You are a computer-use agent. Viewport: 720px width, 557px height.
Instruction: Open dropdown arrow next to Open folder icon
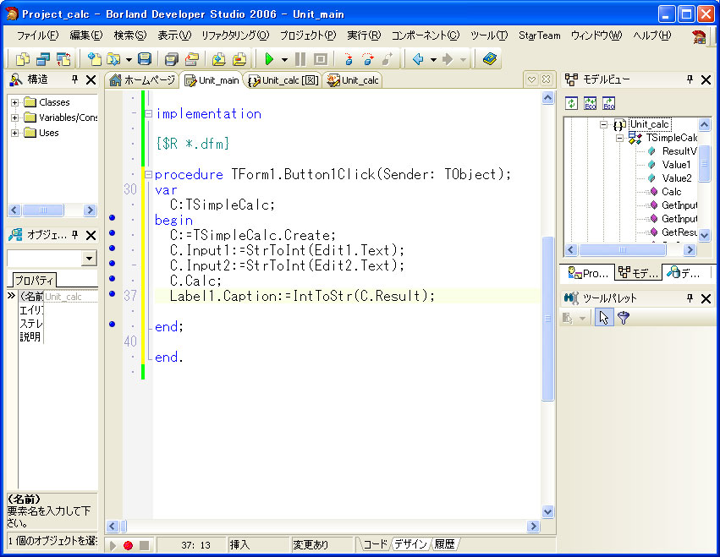[x=129, y=59]
